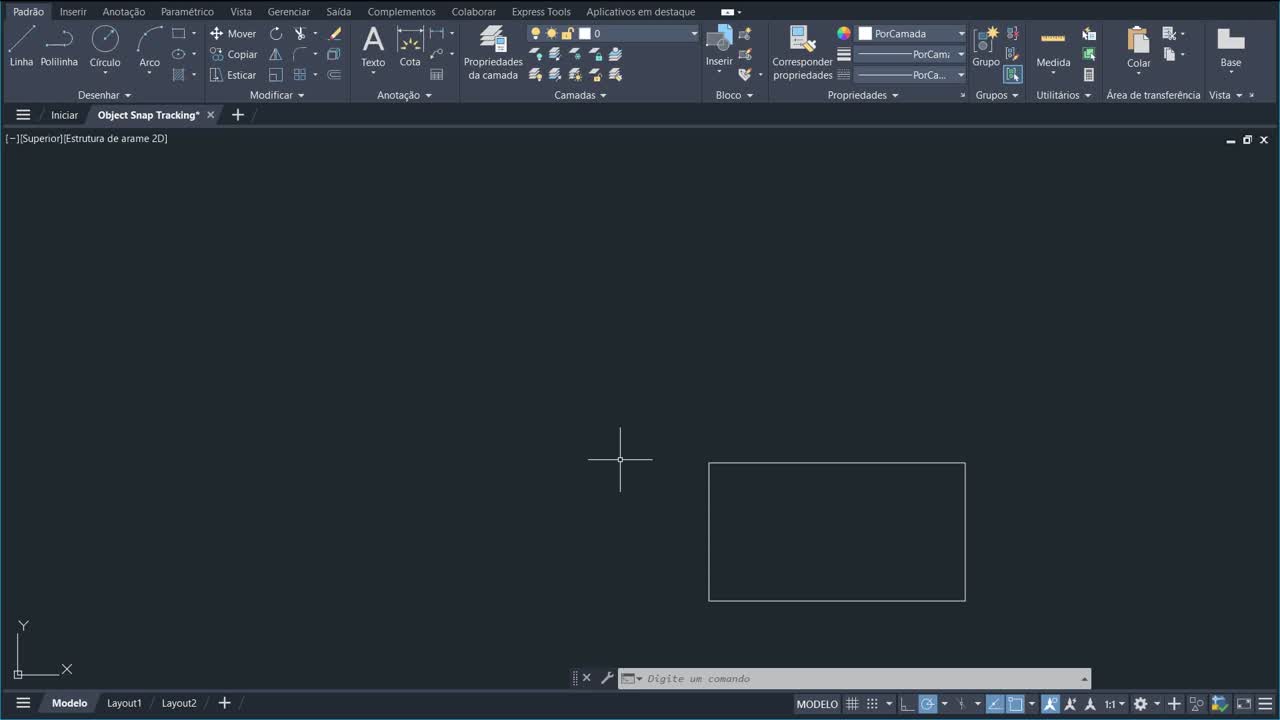Open the status bar customization menu
The height and width of the screenshot is (720, 1280).
[1266, 704]
